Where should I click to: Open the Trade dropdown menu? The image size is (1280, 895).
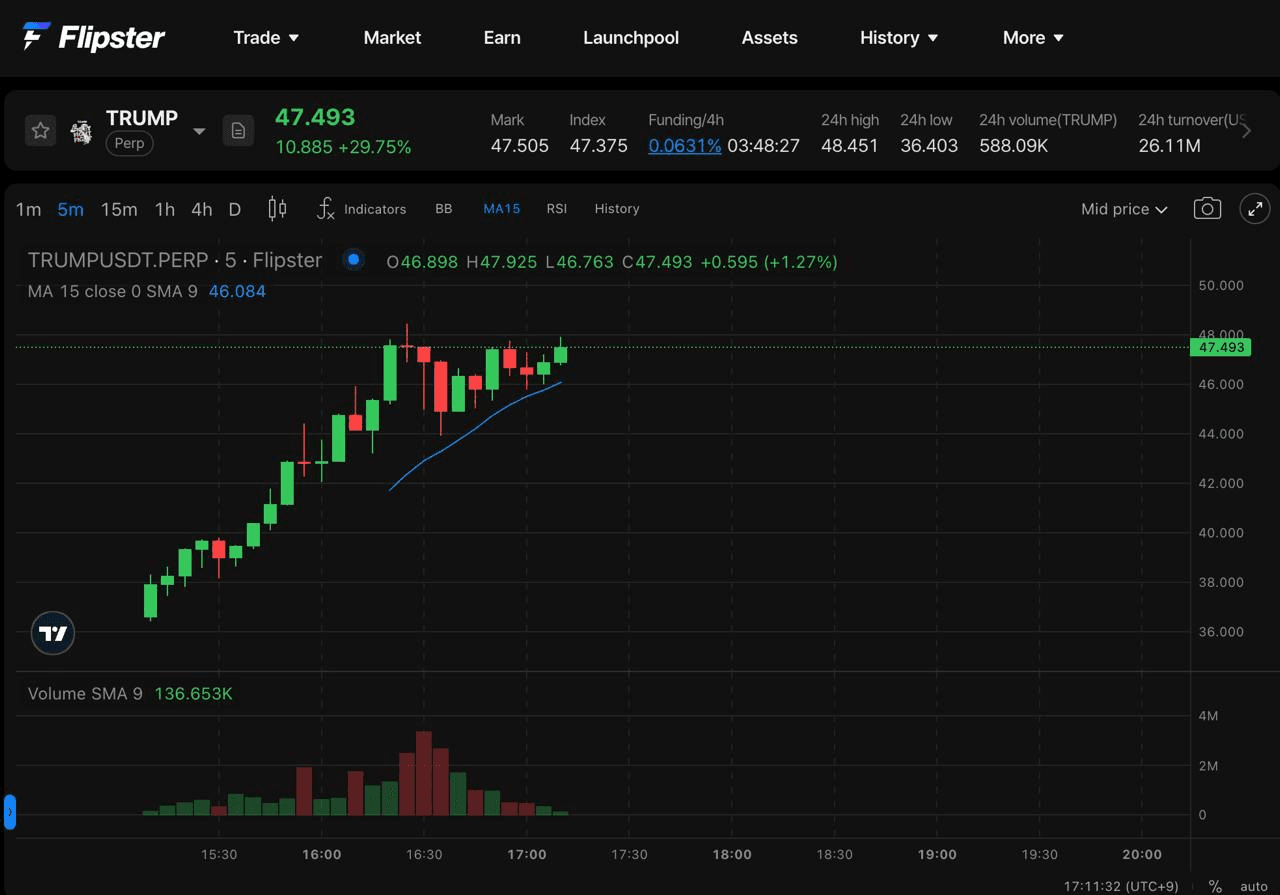[x=266, y=38]
